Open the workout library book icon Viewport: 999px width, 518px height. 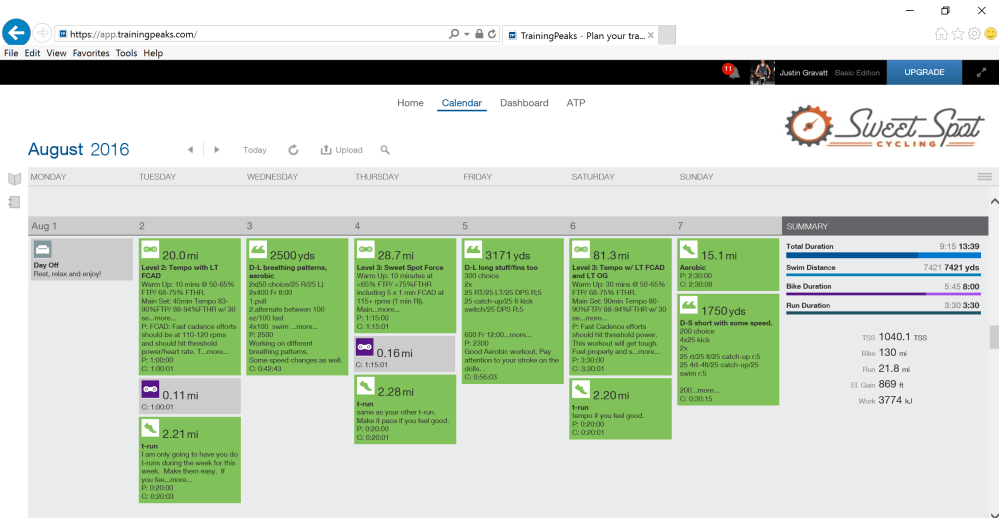[14, 179]
